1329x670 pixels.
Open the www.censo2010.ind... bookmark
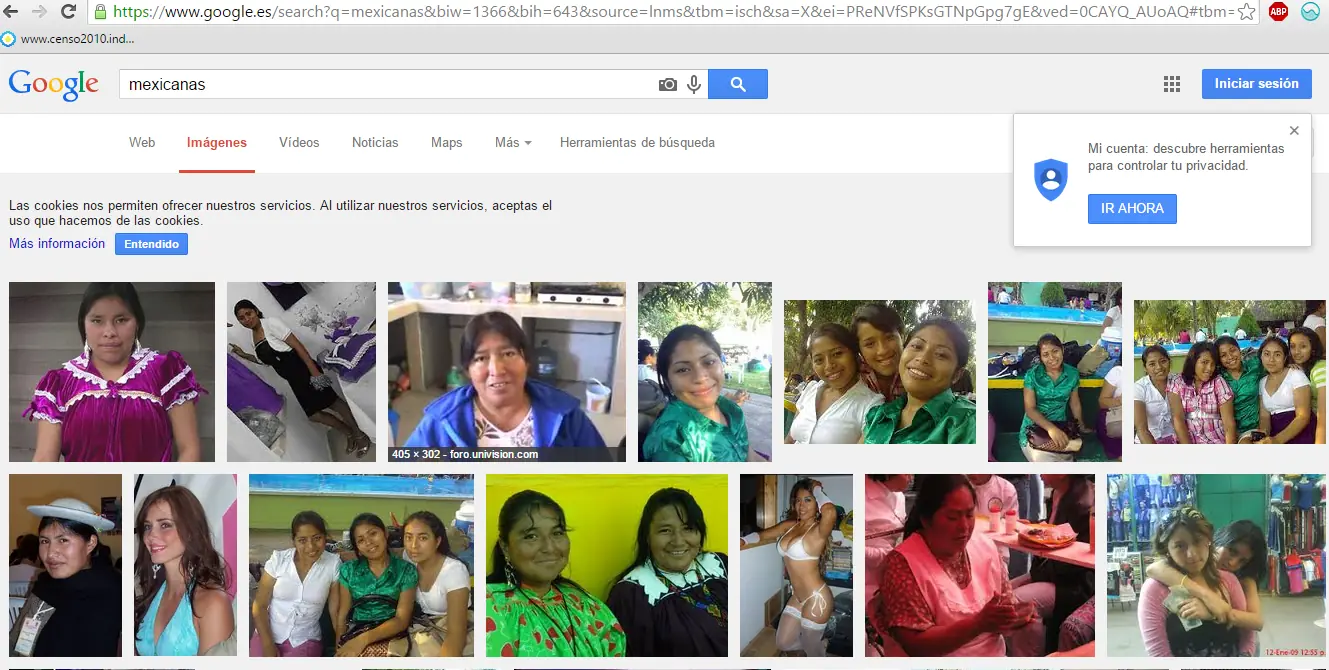[68, 39]
